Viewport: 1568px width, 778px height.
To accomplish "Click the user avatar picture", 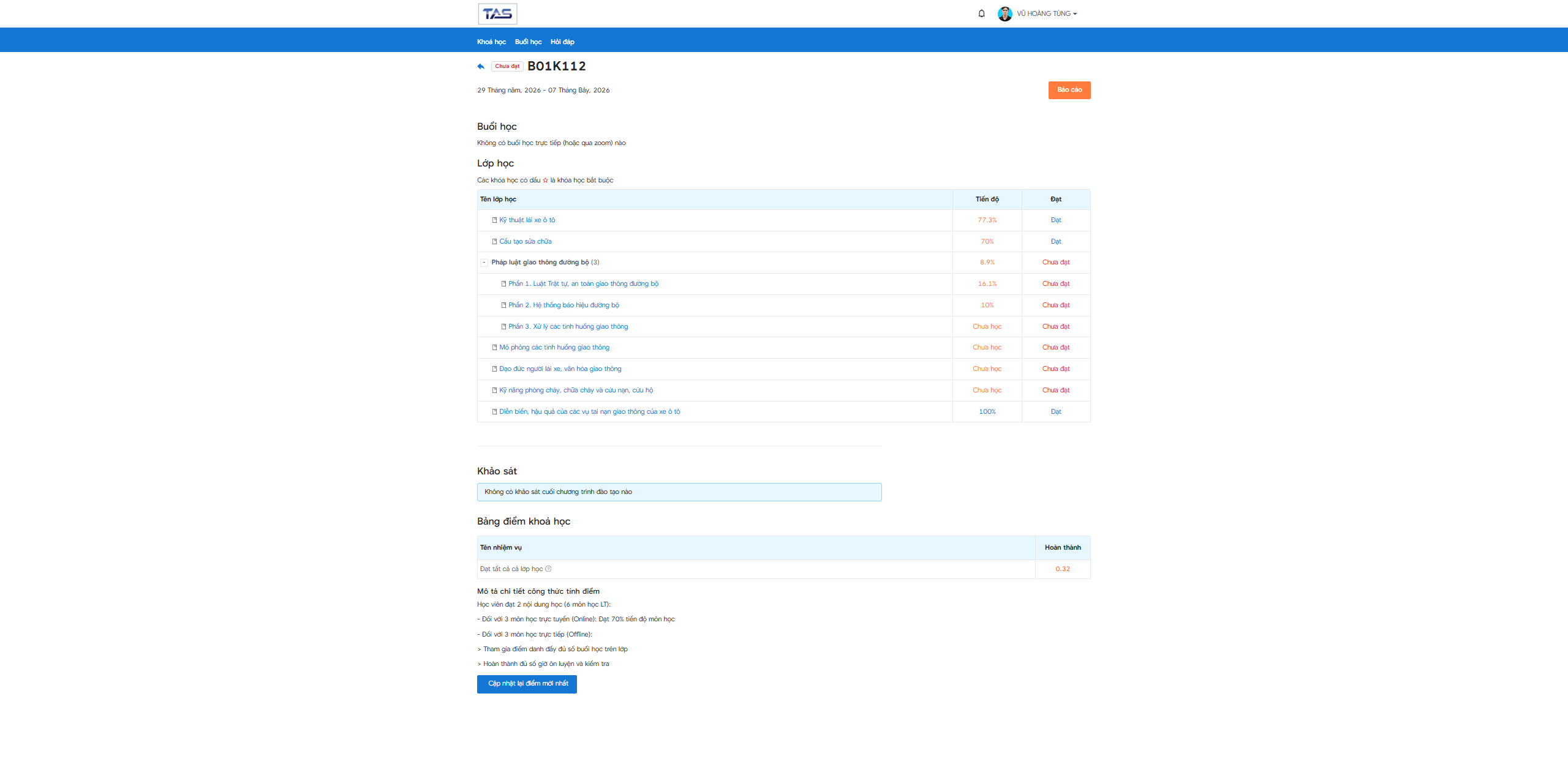I will [x=1005, y=13].
